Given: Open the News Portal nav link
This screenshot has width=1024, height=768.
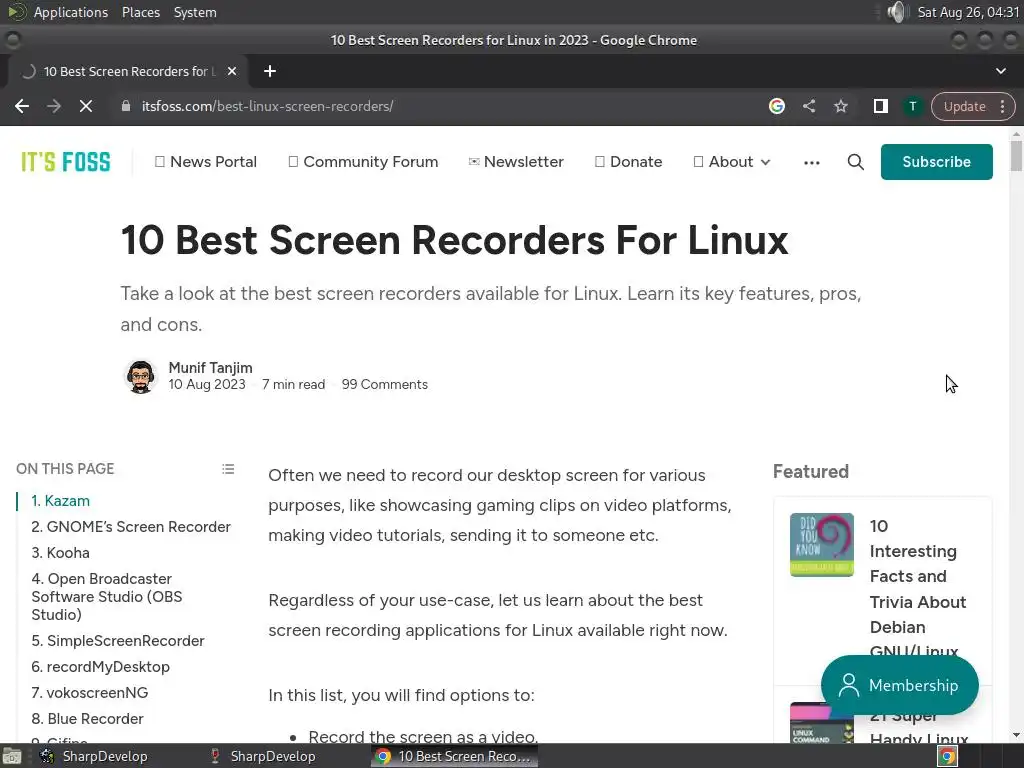Looking at the screenshot, I should point(206,162).
